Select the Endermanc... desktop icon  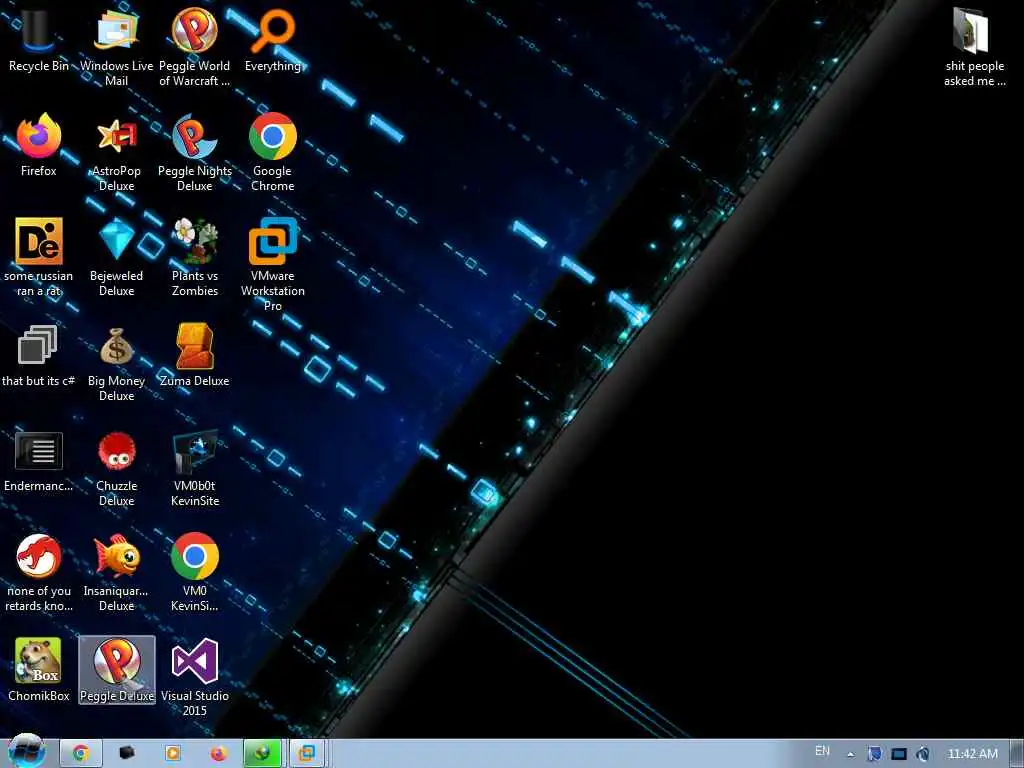click(39, 461)
